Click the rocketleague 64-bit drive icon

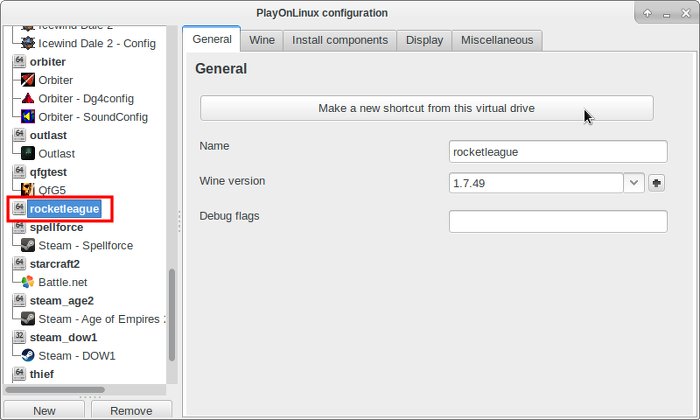click(x=19, y=208)
